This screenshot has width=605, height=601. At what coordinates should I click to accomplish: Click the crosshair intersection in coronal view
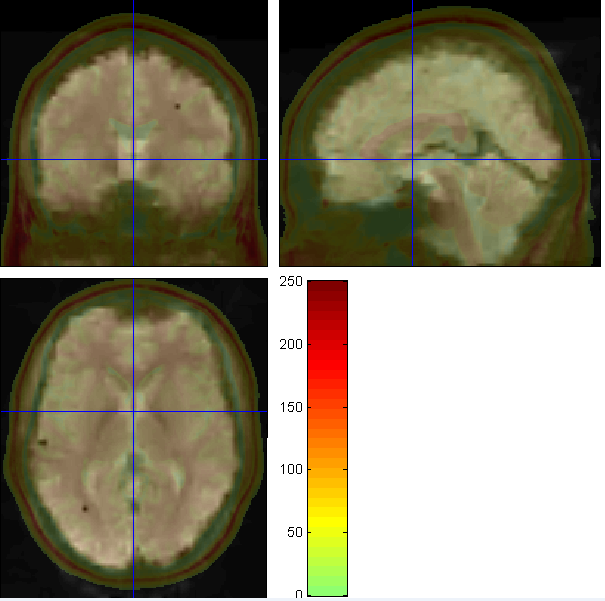[x=134, y=159]
